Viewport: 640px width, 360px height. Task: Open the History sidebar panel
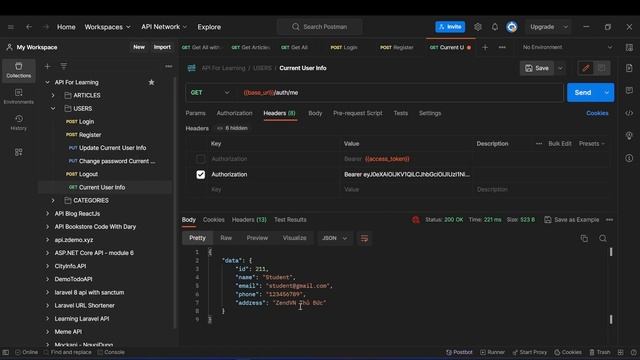tap(19, 122)
